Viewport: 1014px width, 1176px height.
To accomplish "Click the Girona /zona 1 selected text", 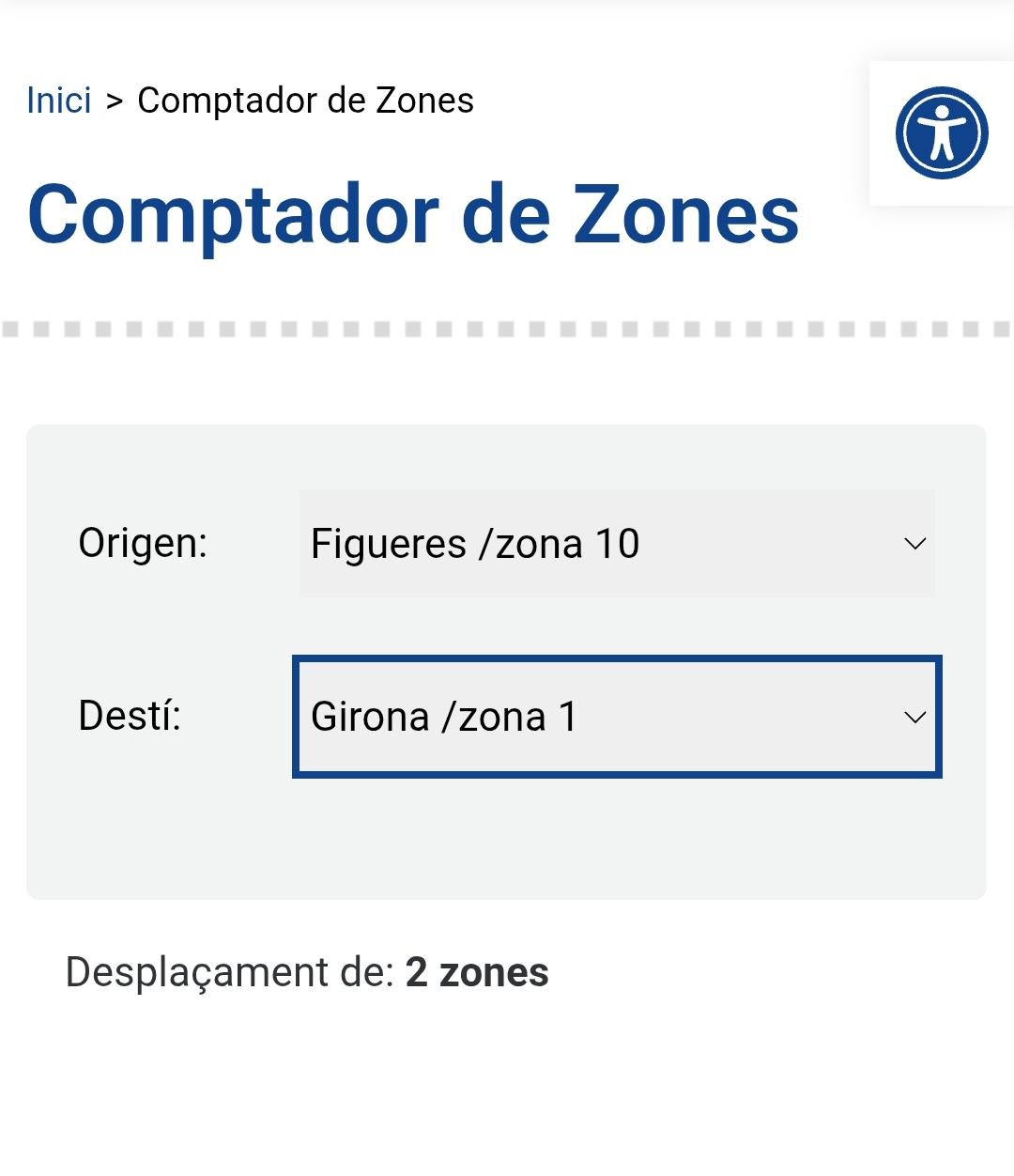I will [x=444, y=717].
